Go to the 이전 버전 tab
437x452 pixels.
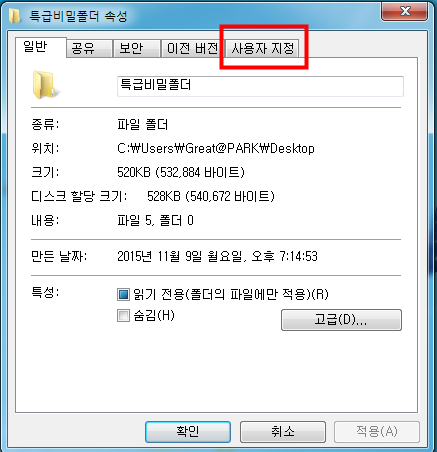pos(193,49)
